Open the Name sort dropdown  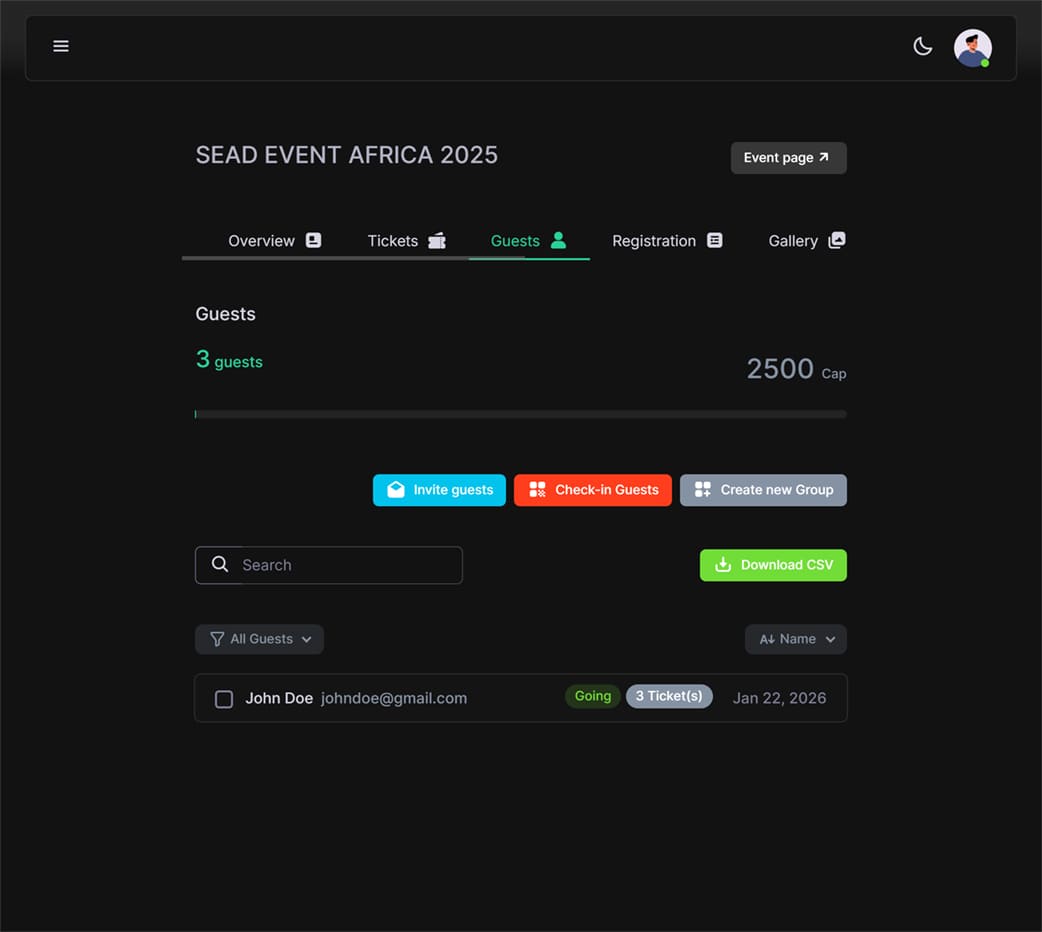coord(796,639)
